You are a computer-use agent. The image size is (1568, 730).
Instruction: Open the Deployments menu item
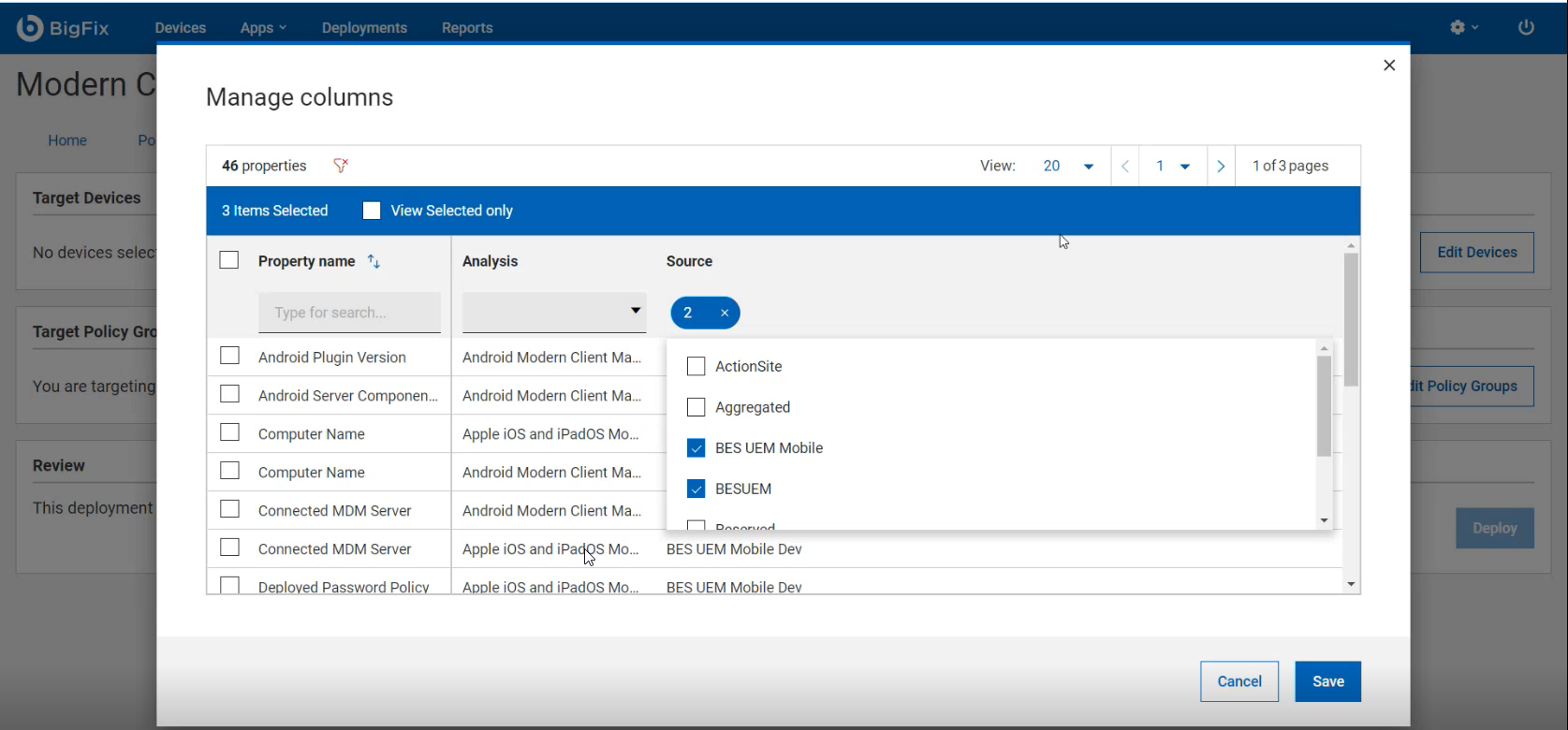pos(364,28)
